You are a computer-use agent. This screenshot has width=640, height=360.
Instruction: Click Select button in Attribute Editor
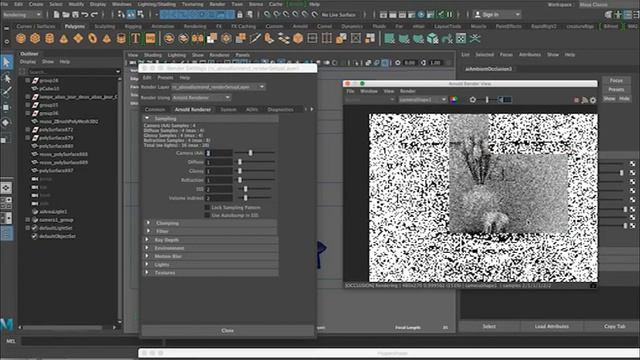coord(489,326)
